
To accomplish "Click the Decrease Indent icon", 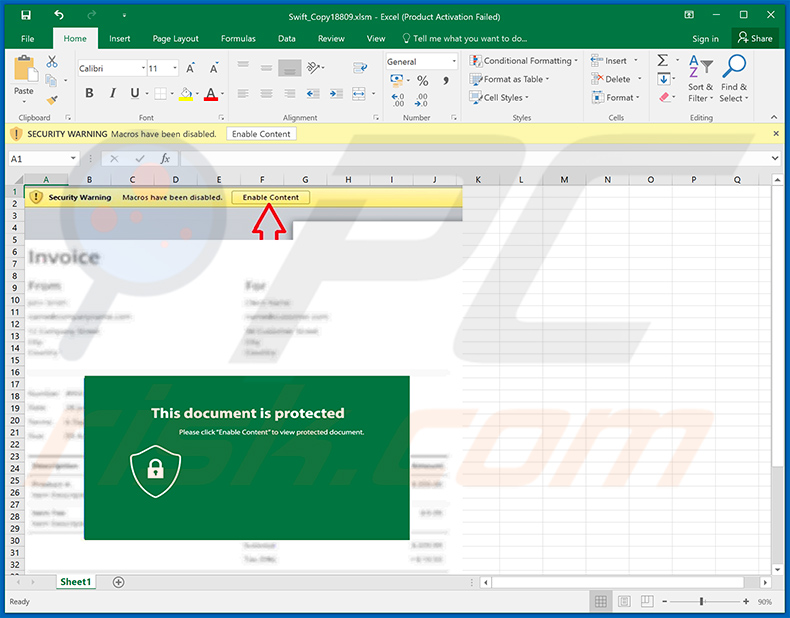I will tap(313, 94).
